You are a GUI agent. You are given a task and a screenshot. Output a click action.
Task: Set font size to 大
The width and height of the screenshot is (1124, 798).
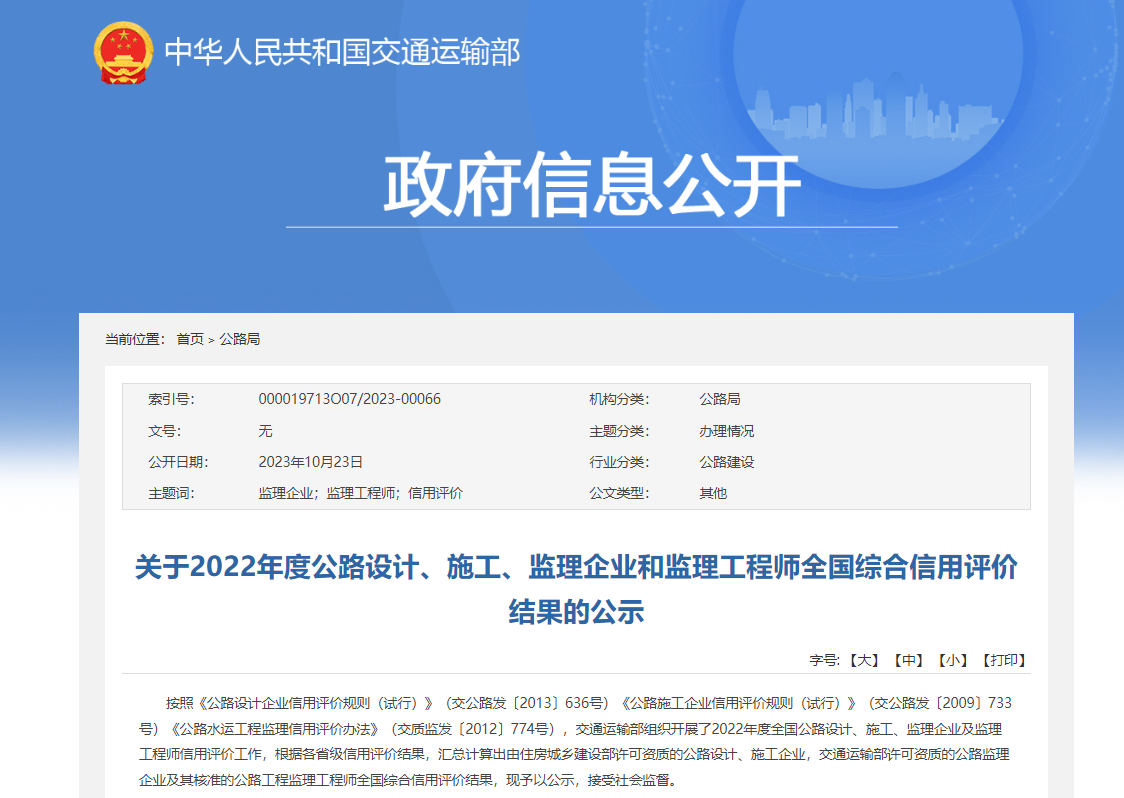click(x=864, y=660)
